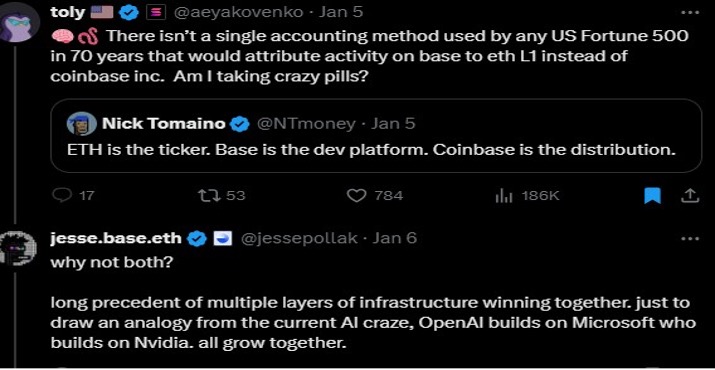The width and height of the screenshot is (715, 370).
Task: Open jesse.base.eth's profile avatar
Action: [x=17, y=250]
